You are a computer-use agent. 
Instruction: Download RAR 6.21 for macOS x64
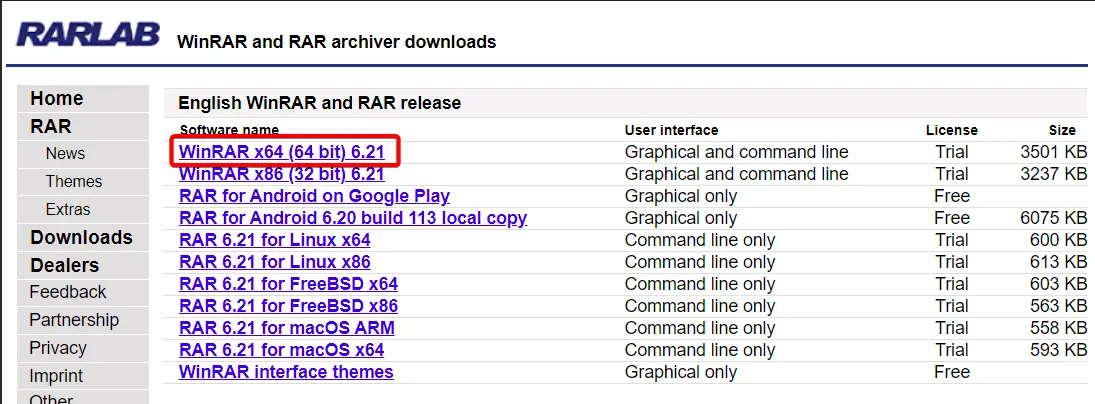click(281, 350)
